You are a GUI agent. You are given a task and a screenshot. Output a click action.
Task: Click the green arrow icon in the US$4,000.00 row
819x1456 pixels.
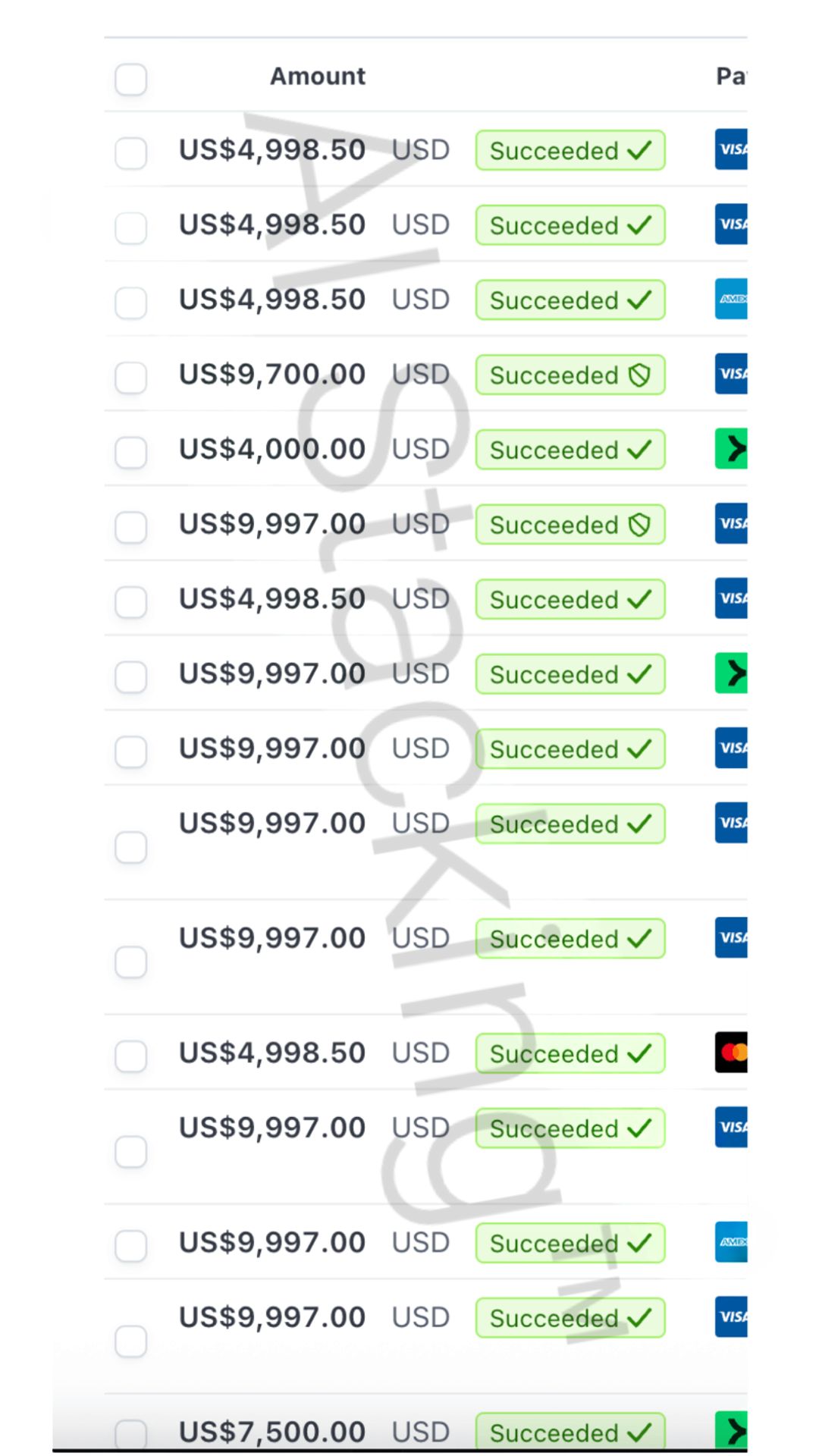point(731,449)
